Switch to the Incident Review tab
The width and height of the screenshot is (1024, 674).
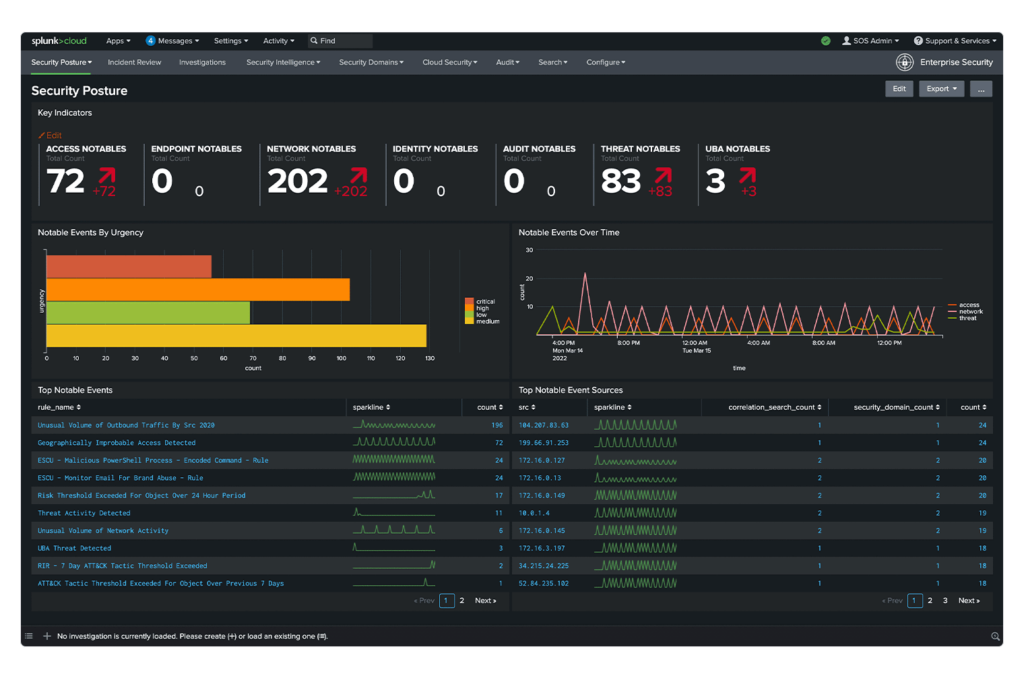pyautogui.click(x=133, y=62)
